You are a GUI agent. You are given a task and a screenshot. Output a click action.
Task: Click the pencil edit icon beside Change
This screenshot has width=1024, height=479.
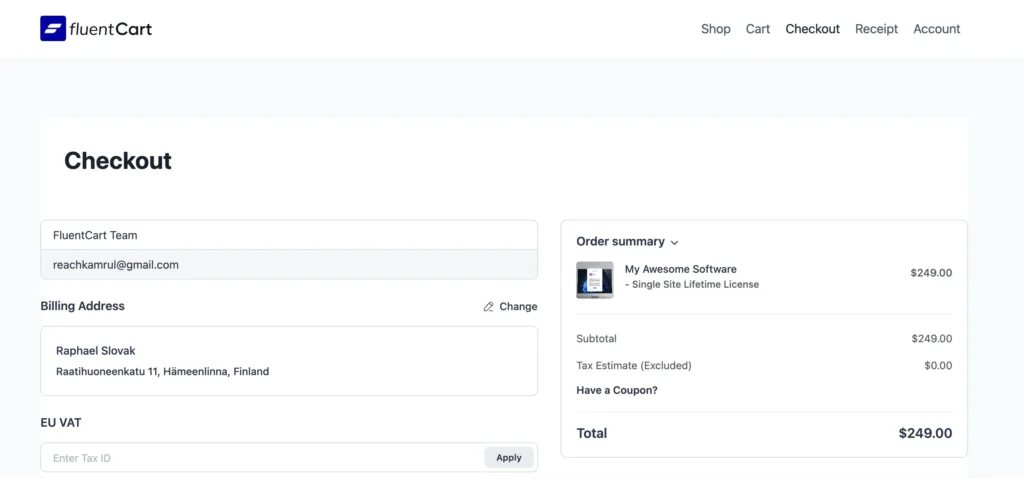pos(489,307)
